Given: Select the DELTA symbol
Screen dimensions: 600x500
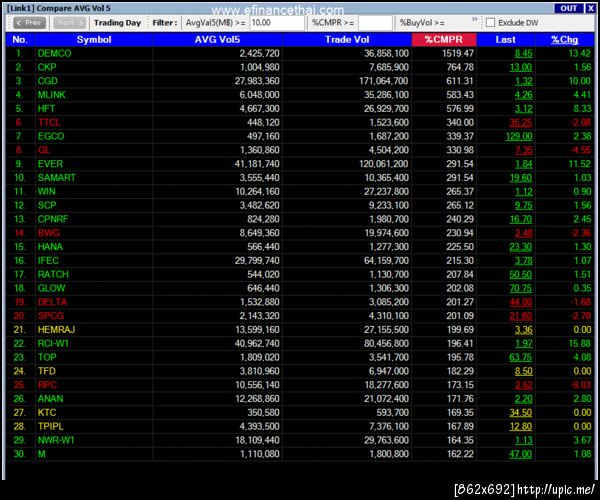Looking at the screenshot, I should click(x=52, y=302).
